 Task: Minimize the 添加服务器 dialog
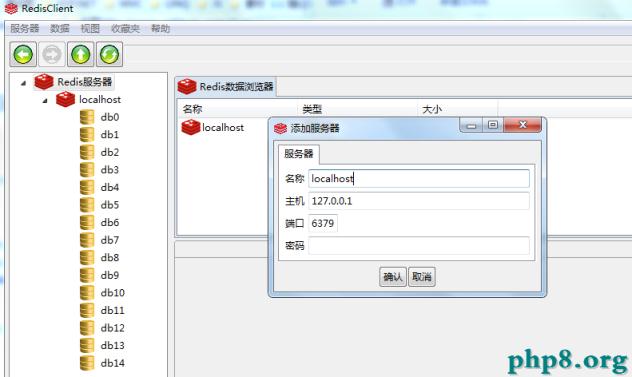(x=471, y=125)
